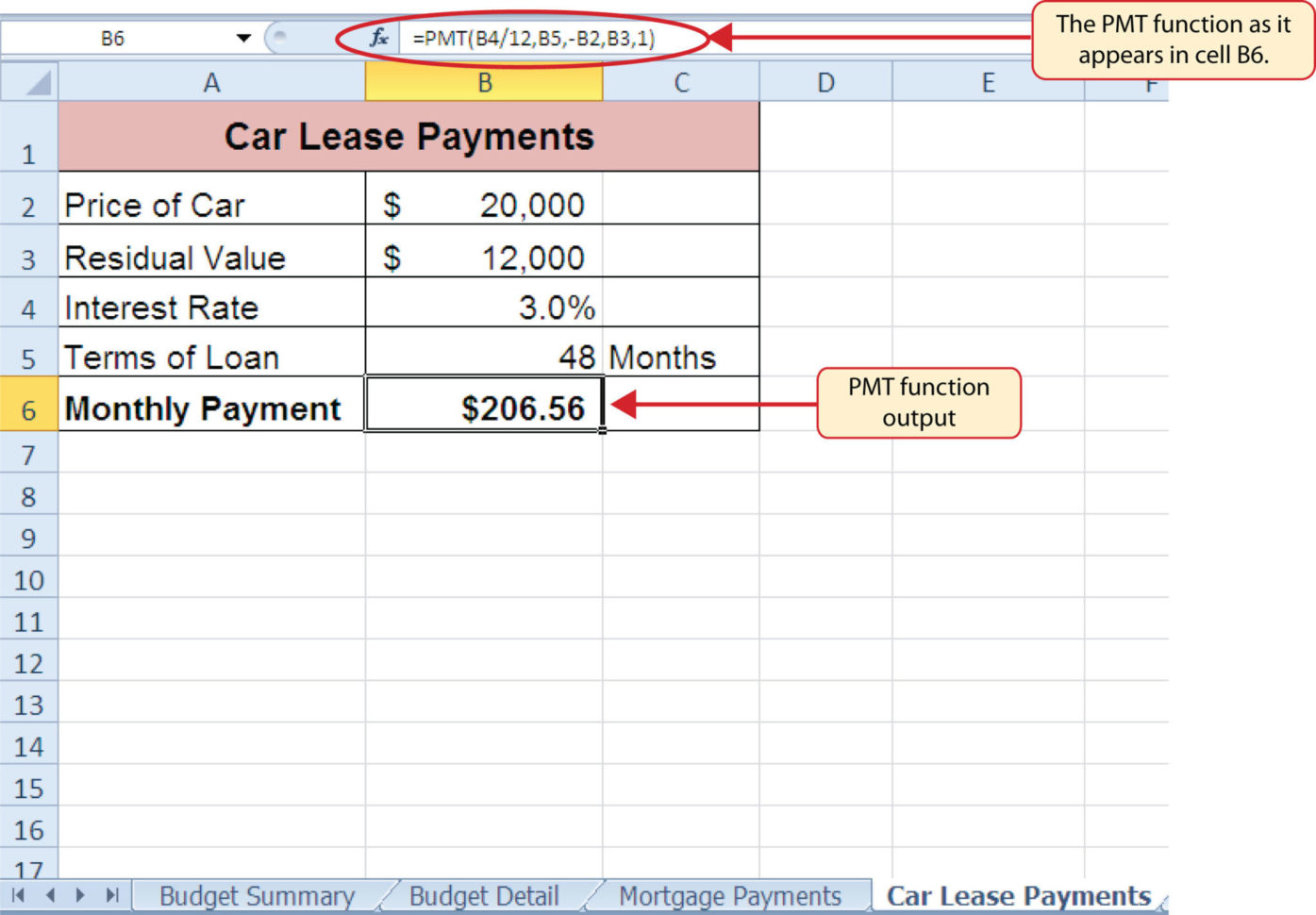
Task: Select the Car Lease Payments title cell
Action: coord(408,136)
